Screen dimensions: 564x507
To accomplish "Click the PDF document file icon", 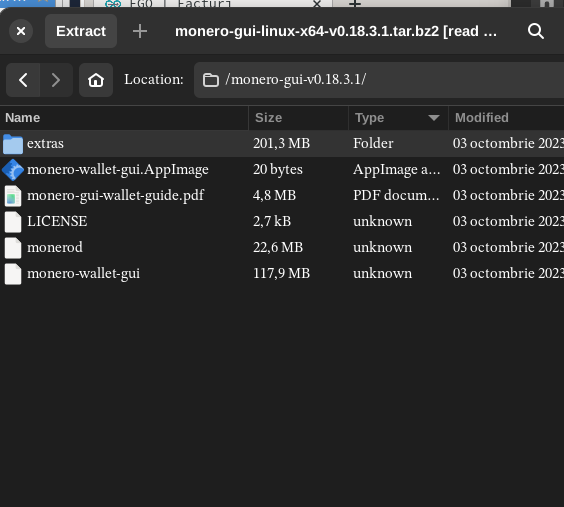I will [x=13, y=196].
